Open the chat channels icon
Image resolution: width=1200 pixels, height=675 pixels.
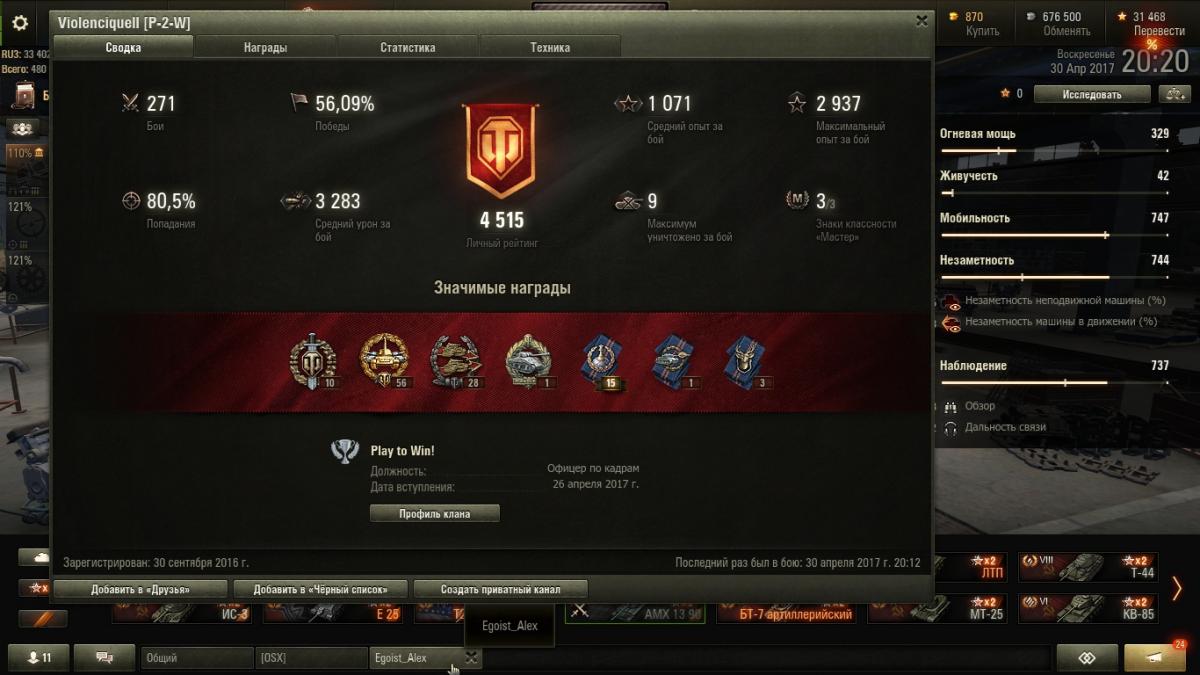pyautogui.click(x=104, y=657)
